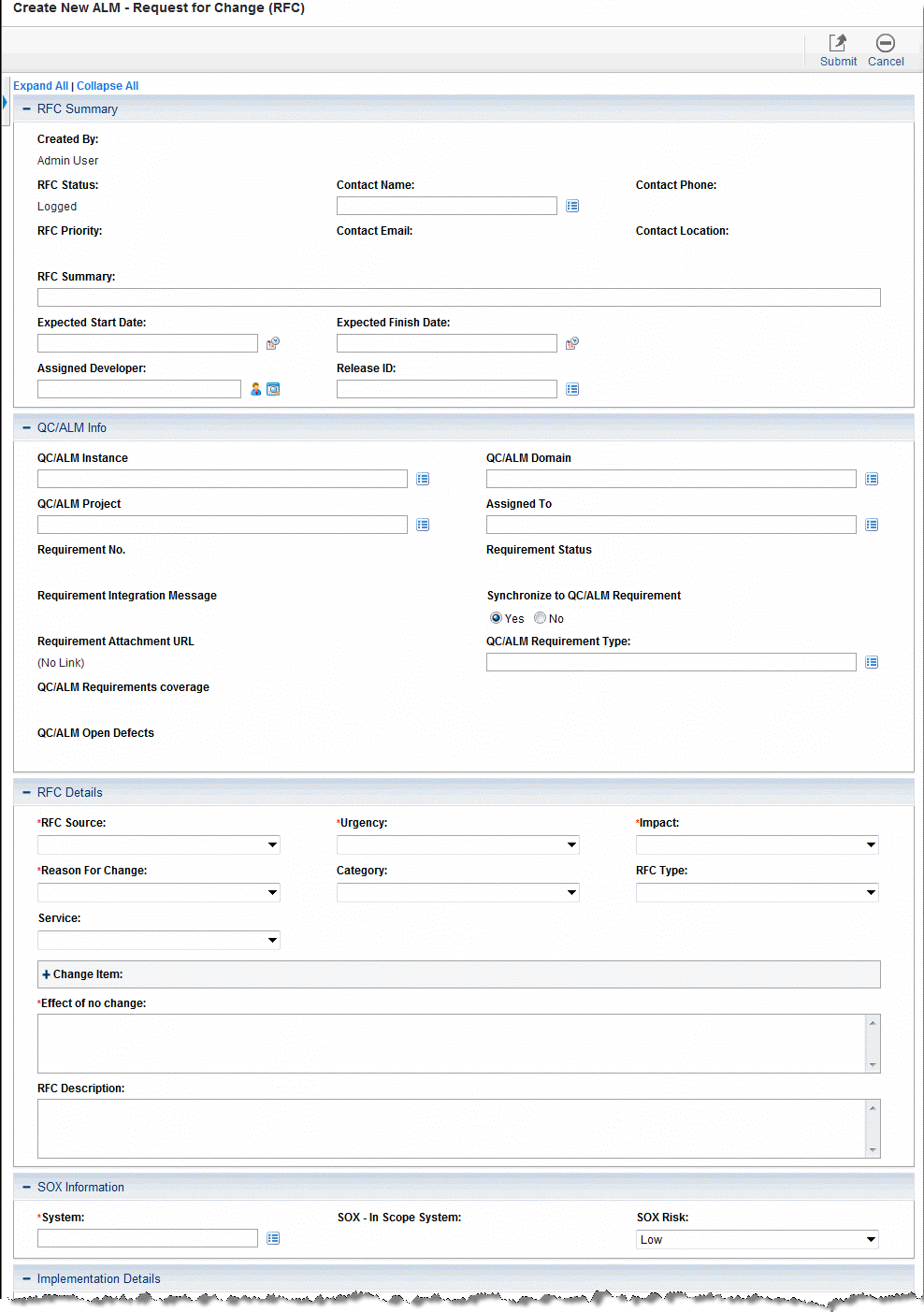Expand the Change Item section
Image resolution: width=924 pixels, height=1312 pixels.
[x=47, y=974]
